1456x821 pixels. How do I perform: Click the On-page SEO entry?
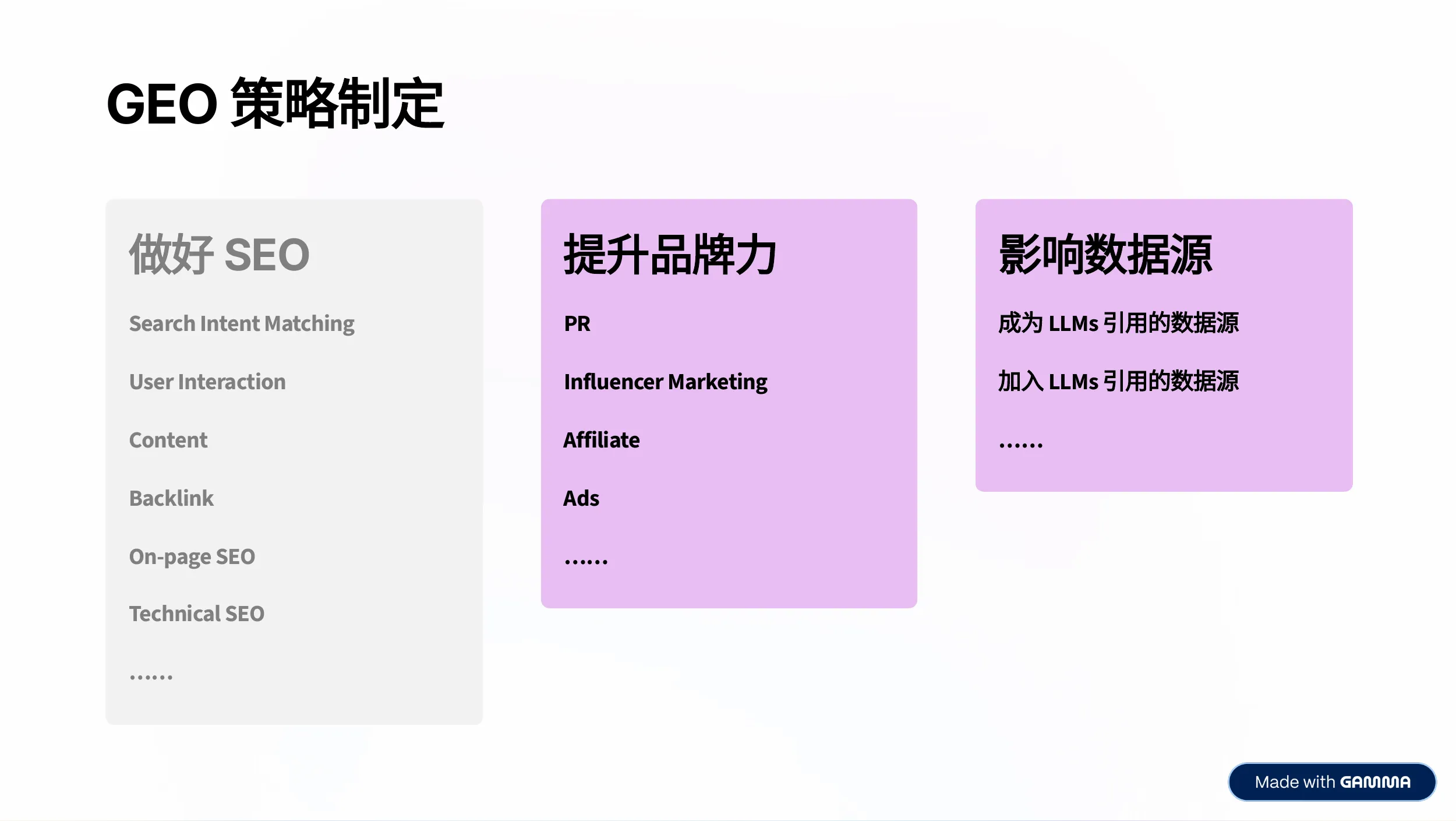tap(192, 556)
